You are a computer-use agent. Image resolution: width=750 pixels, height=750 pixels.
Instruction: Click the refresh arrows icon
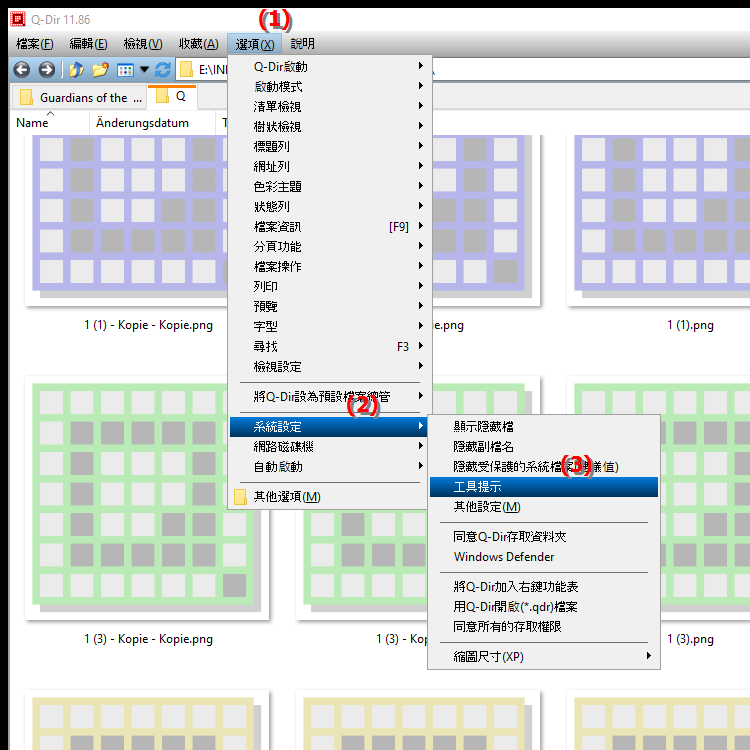[x=163, y=70]
